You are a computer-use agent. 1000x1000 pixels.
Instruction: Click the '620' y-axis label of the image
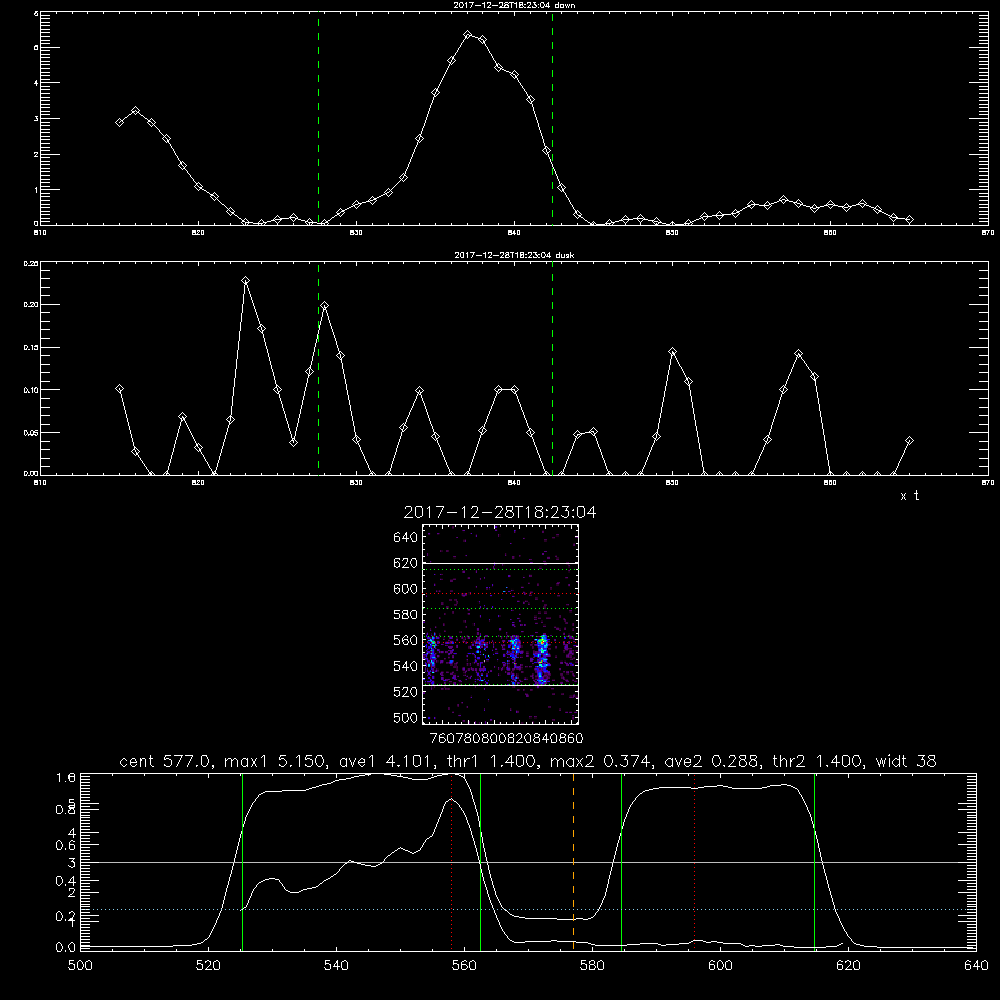406,563
